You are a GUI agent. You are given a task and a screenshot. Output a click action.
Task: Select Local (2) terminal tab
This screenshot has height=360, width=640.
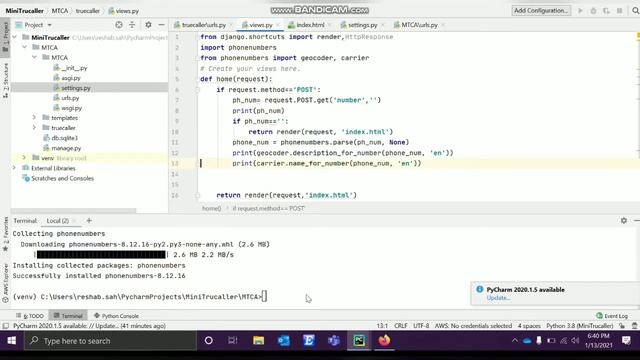[57, 221]
